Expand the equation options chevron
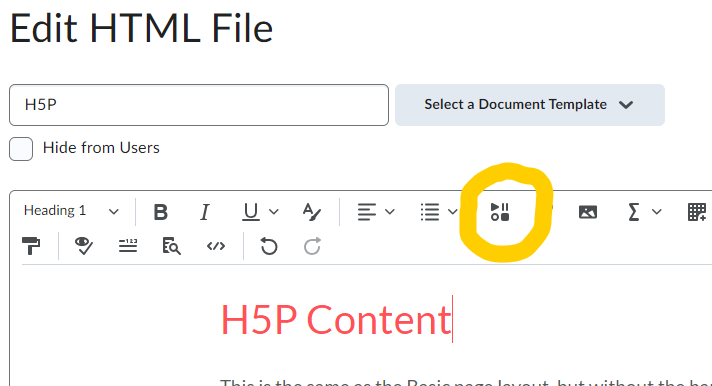The width and height of the screenshot is (712, 386). (657, 212)
